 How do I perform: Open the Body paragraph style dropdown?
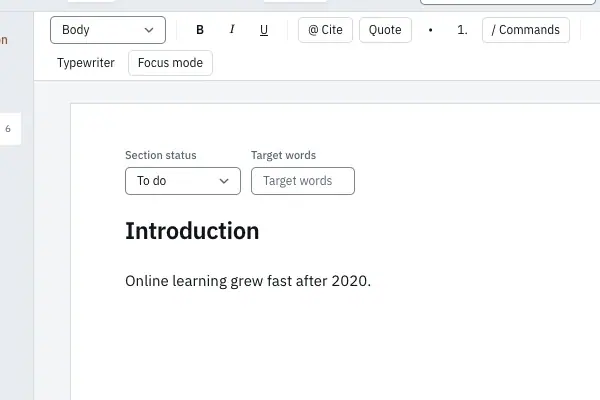pos(108,30)
